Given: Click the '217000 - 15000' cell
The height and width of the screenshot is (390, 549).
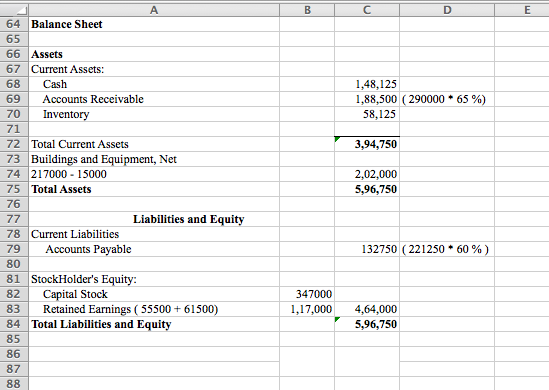Looking at the screenshot, I should click(154, 174).
